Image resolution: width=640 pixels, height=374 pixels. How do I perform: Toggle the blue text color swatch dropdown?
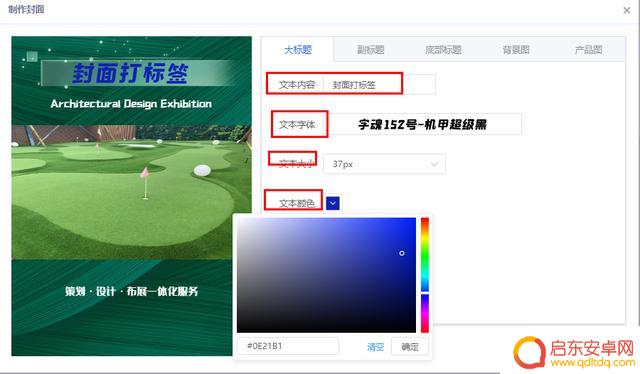pyautogui.click(x=333, y=203)
